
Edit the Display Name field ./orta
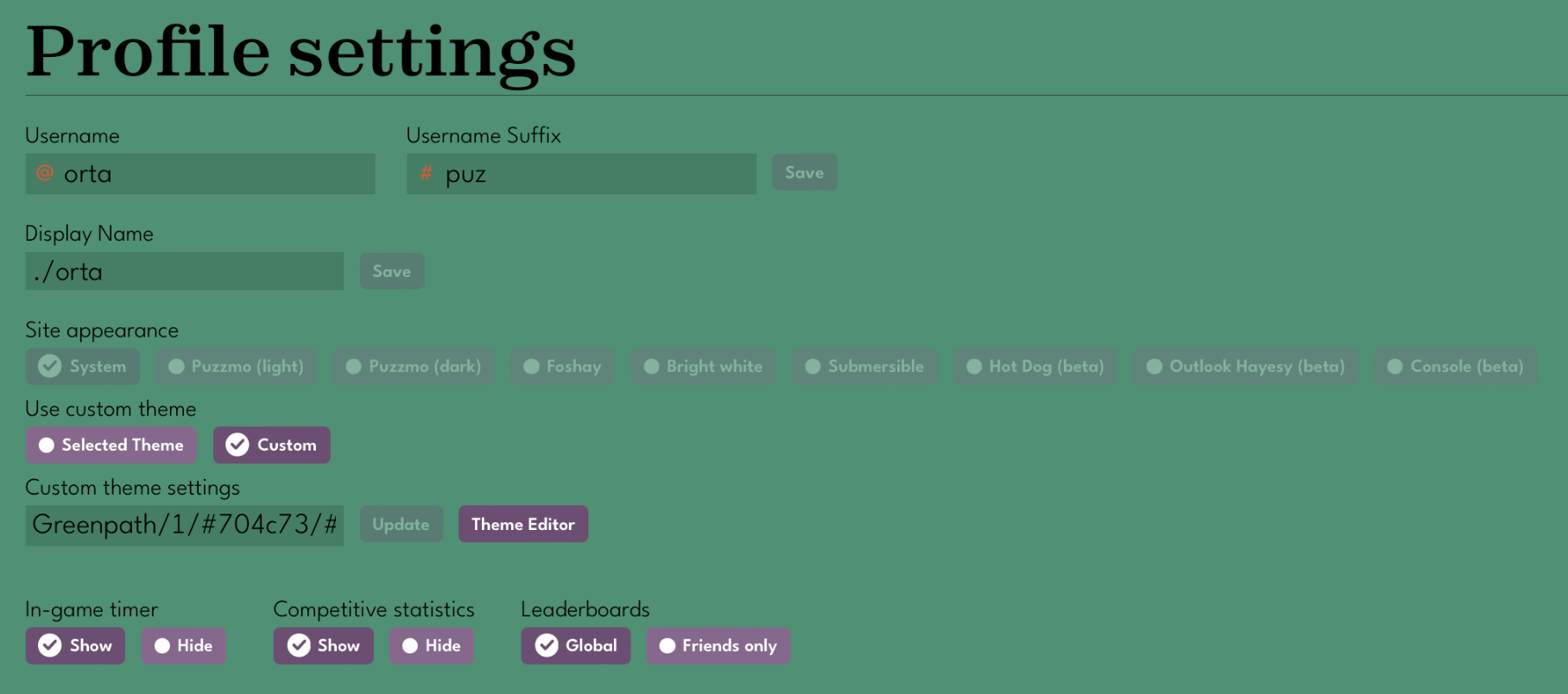point(184,271)
